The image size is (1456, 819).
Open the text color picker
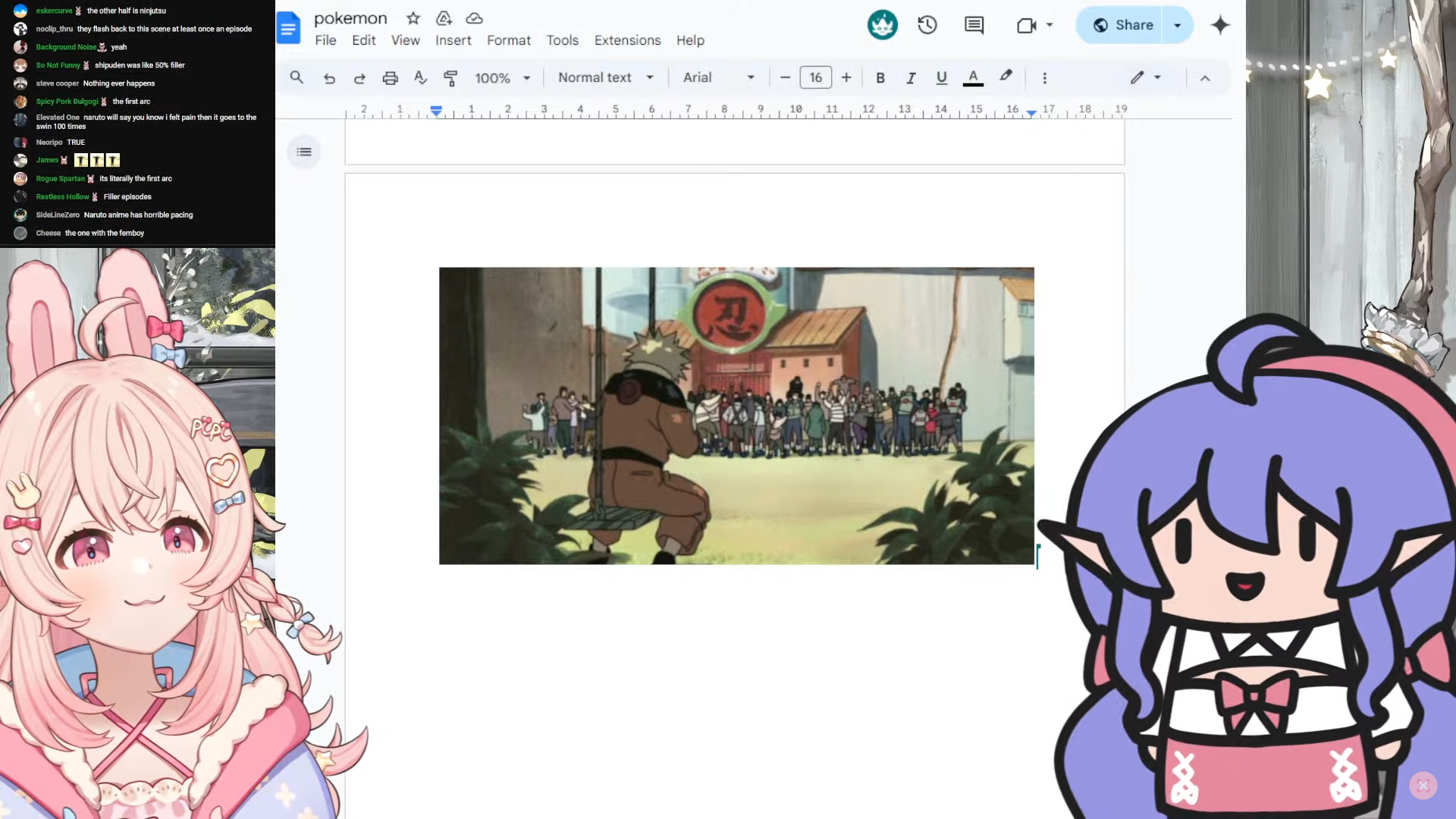point(973,78)
